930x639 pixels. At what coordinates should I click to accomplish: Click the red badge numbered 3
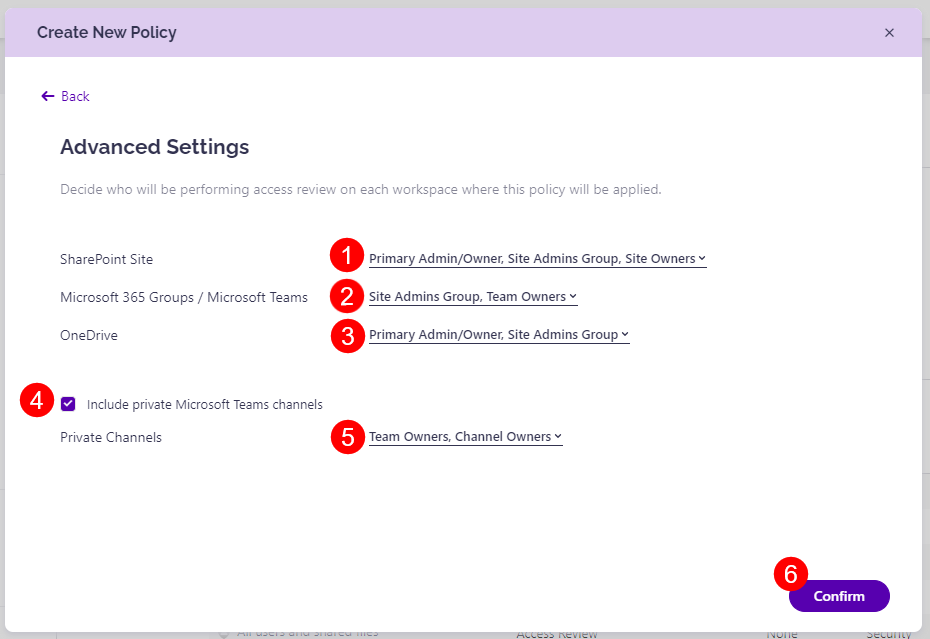click(x=346, y=336)
